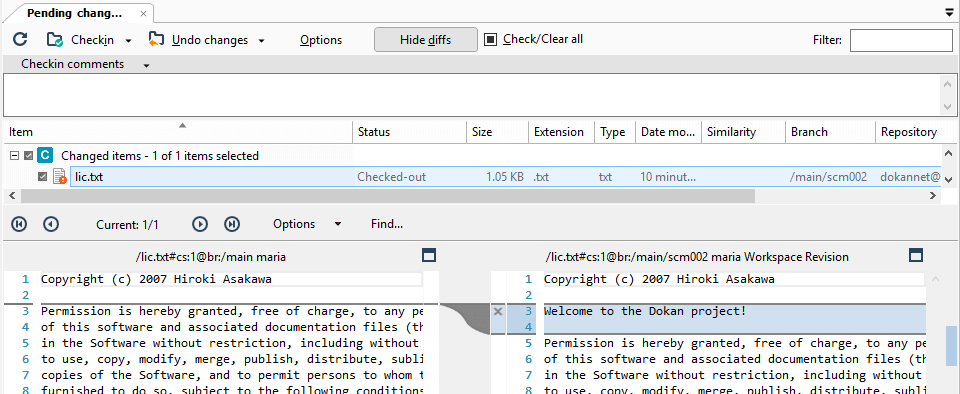Viewport: 960px width, 394px height.
Task: Click the Undo changes icon
Action: (157, 40)
